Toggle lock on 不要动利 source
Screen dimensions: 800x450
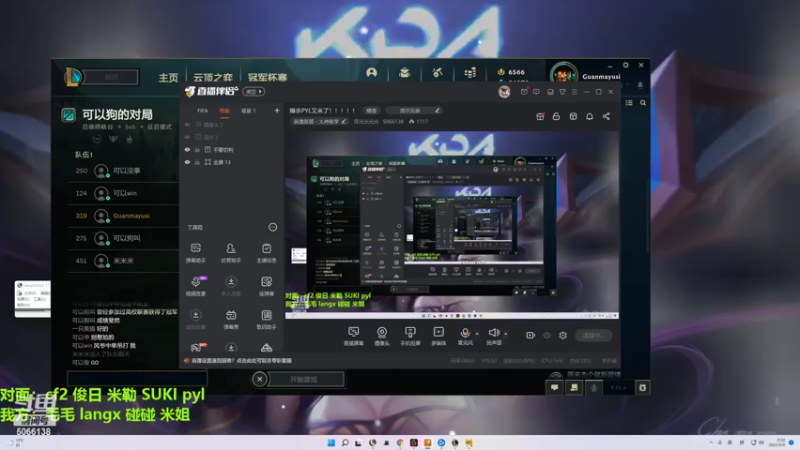(x=197, y=149)
